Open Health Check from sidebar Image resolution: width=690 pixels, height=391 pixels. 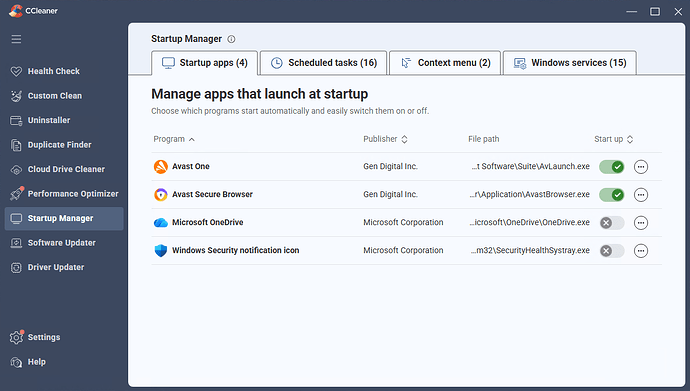coord(54,71)
